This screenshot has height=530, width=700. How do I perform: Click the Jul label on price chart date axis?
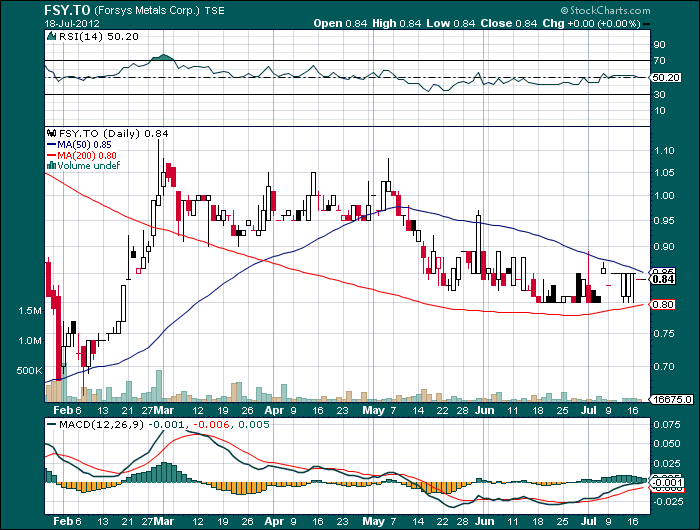589,410
